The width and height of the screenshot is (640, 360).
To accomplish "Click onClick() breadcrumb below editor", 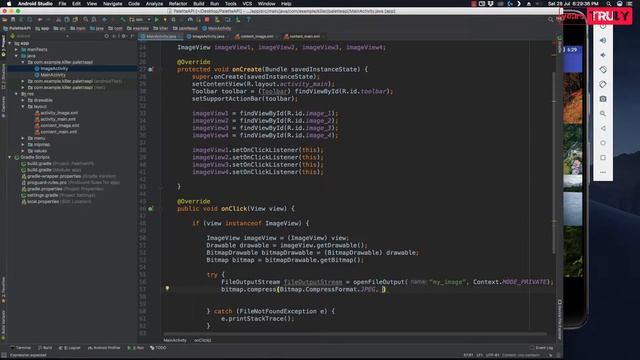I will (x=202, y=340).
